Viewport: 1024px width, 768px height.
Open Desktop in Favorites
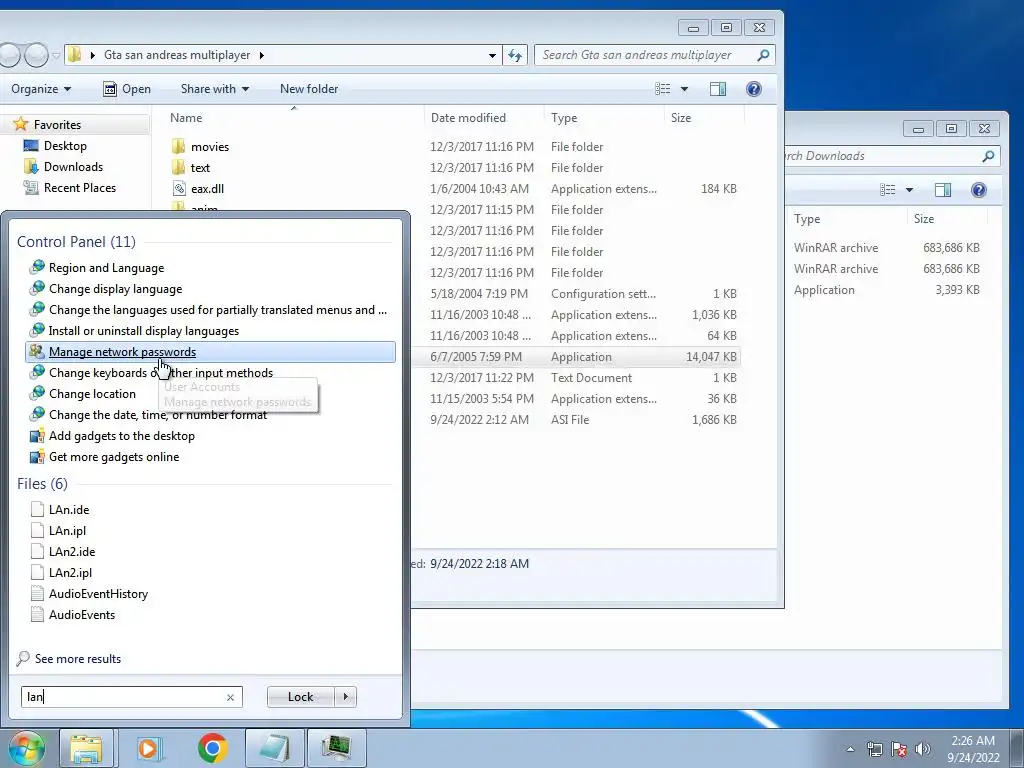[65, 146]
